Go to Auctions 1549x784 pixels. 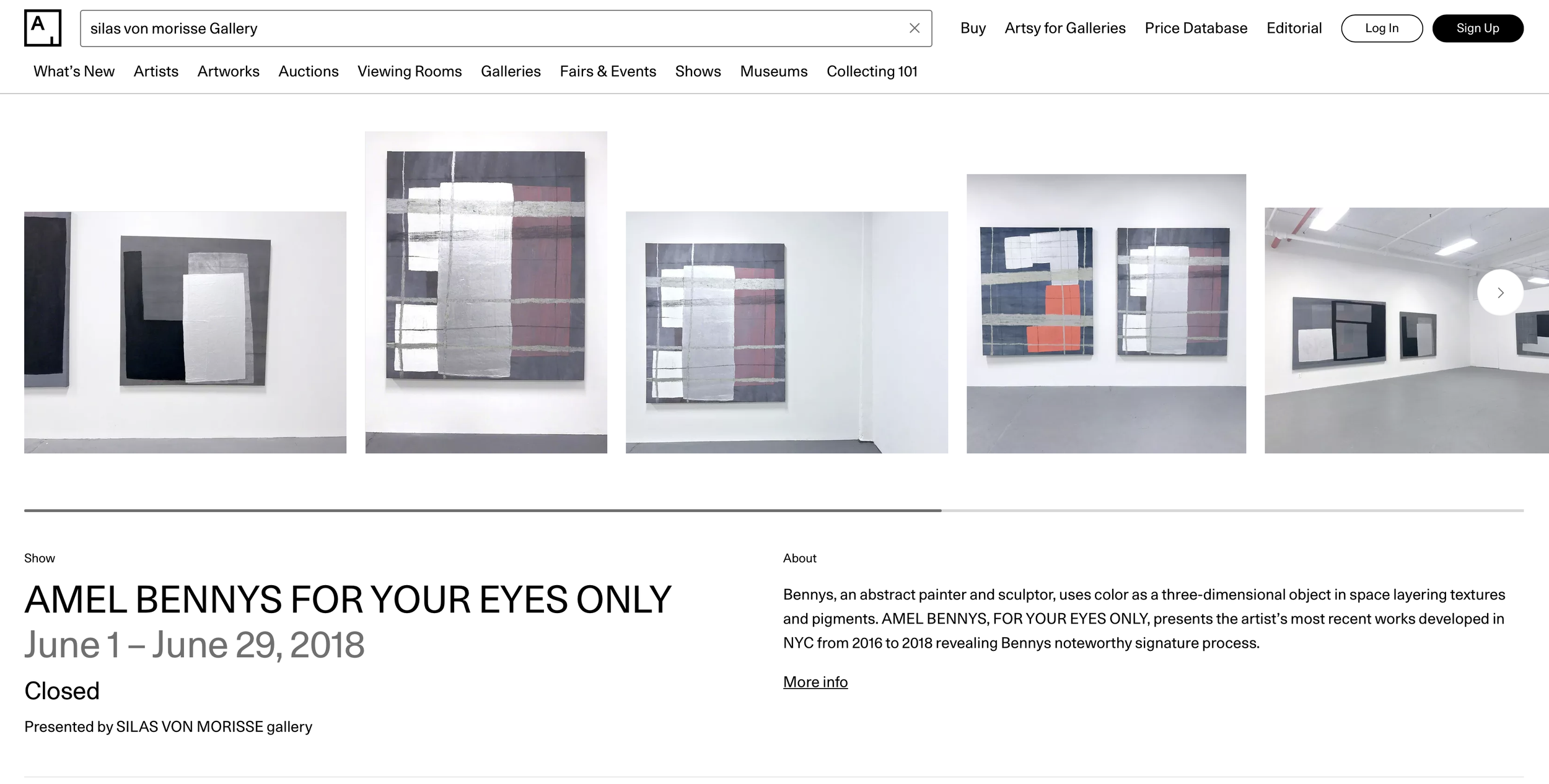(x=309, y=71)
